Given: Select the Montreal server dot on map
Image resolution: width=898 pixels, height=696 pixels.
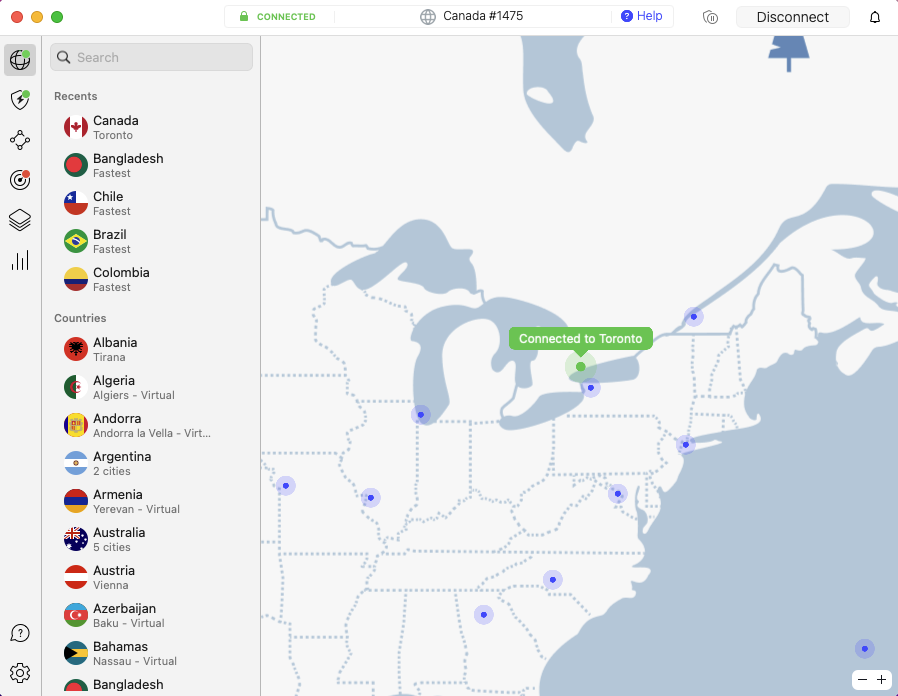Looking at the screenshot, I should click(x=694, y=317).
